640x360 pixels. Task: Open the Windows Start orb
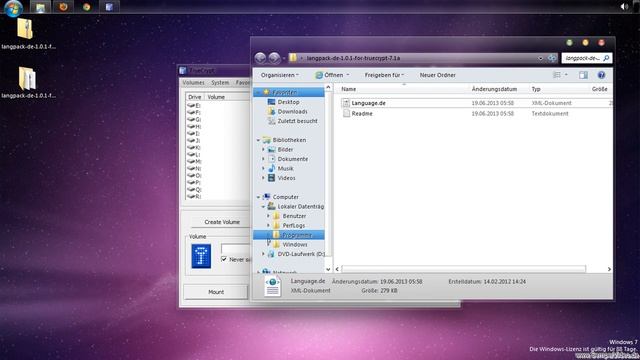click(13, 7)
